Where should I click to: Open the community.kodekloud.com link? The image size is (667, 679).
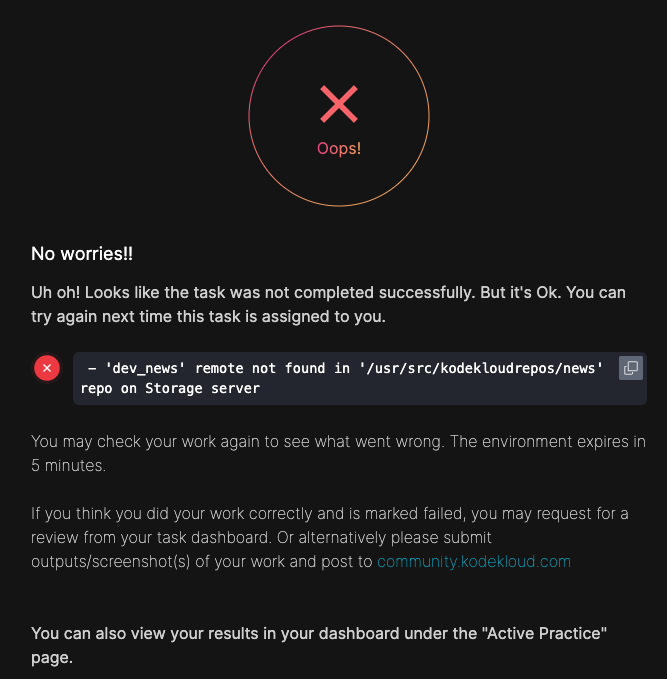coord(473,561)
